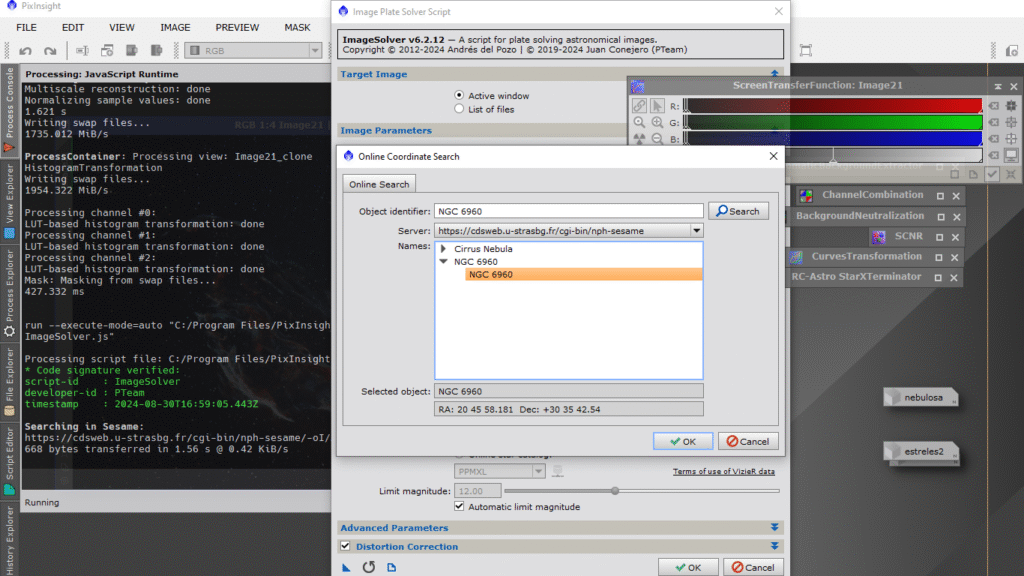Click the overlapping-windows icon in PixInsight toolbar
1024x576 pixels.
click(x=107, y=50)
